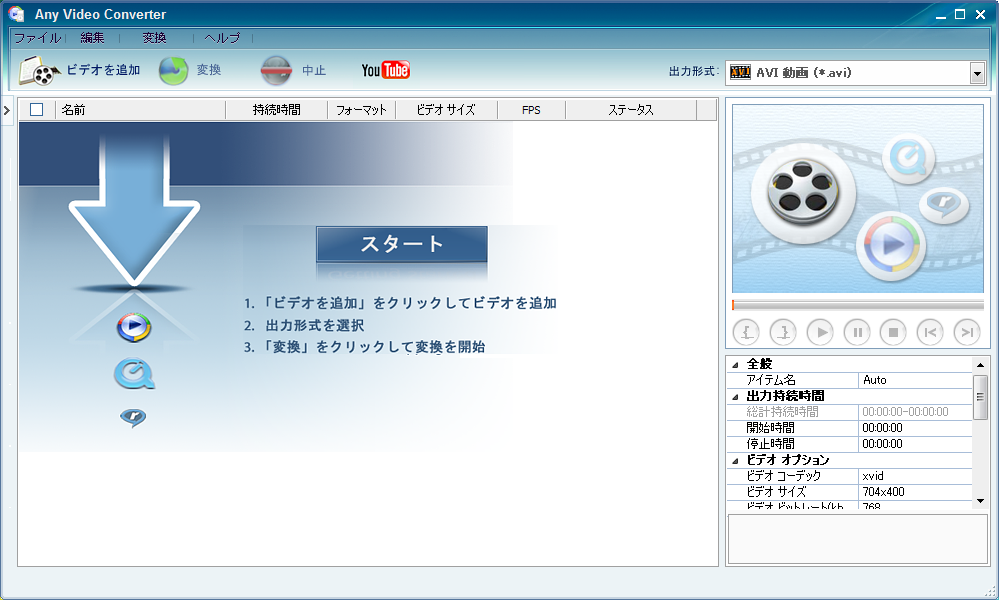Click the ステータス column header
999x600 pixels.
[631, 110]
